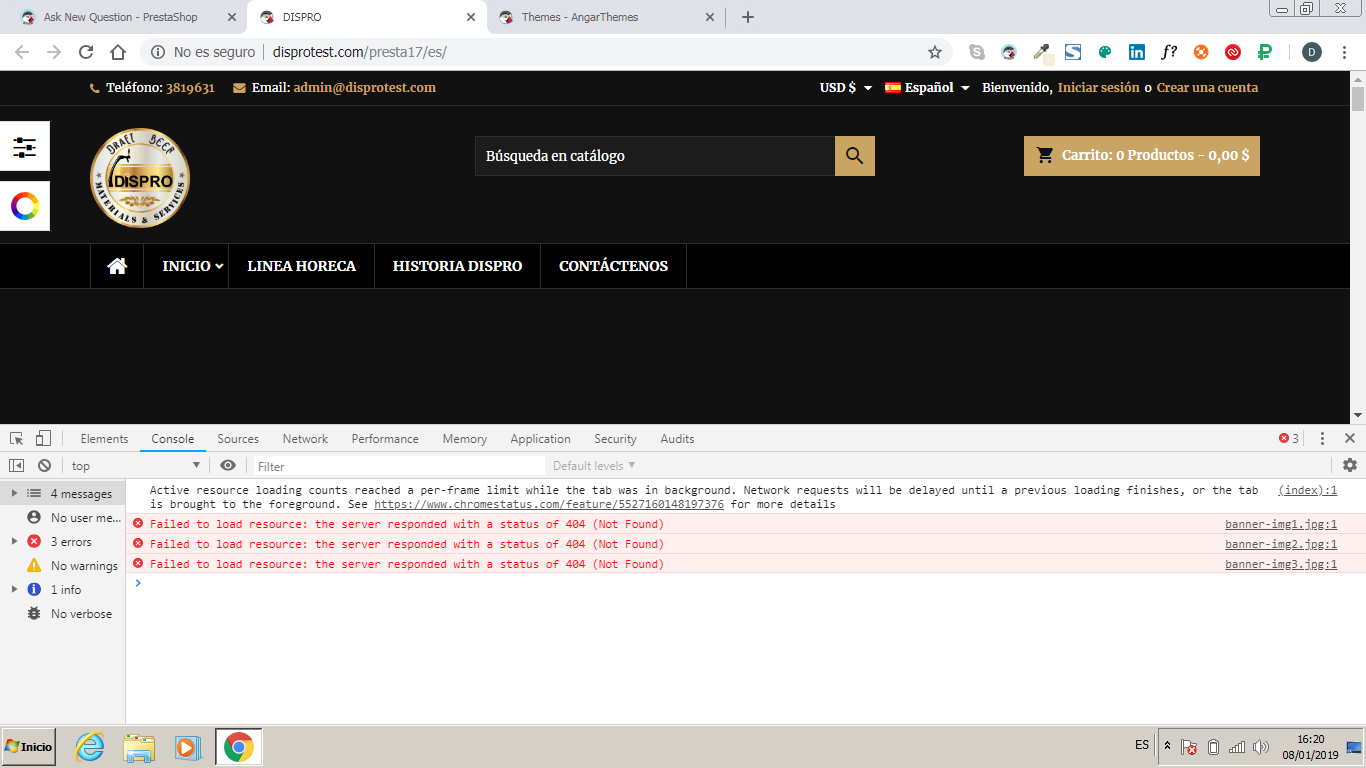This screenshot has width=1366, height=768.
Task: Clear the console output
Action: (44, 465)
